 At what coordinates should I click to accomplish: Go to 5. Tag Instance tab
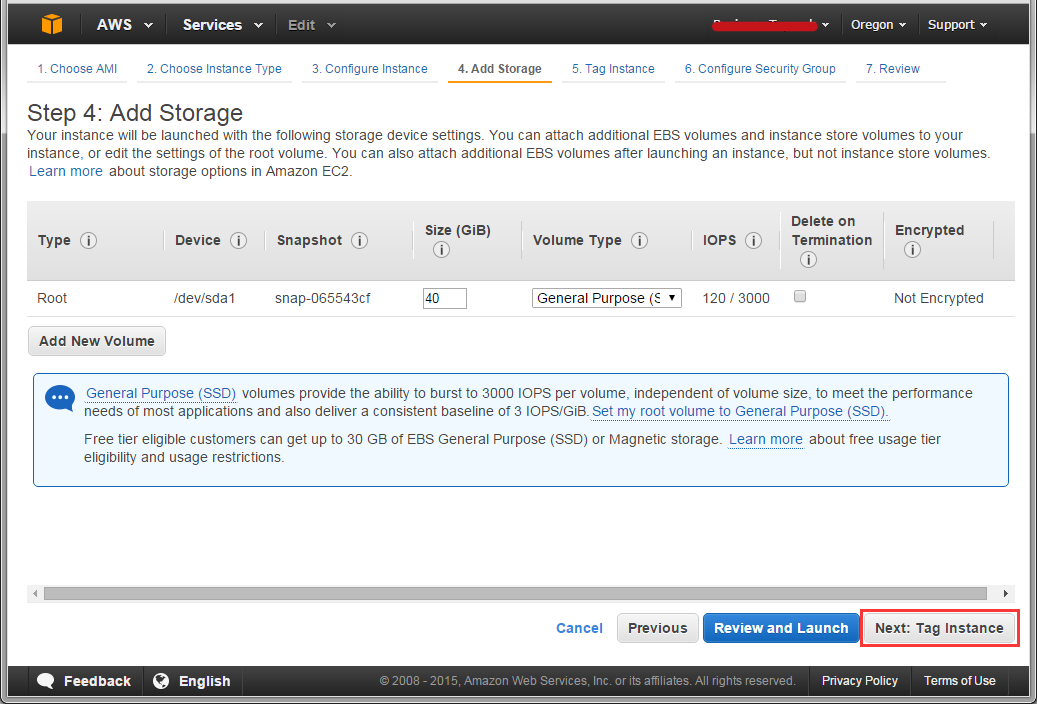tap(613, 69)
